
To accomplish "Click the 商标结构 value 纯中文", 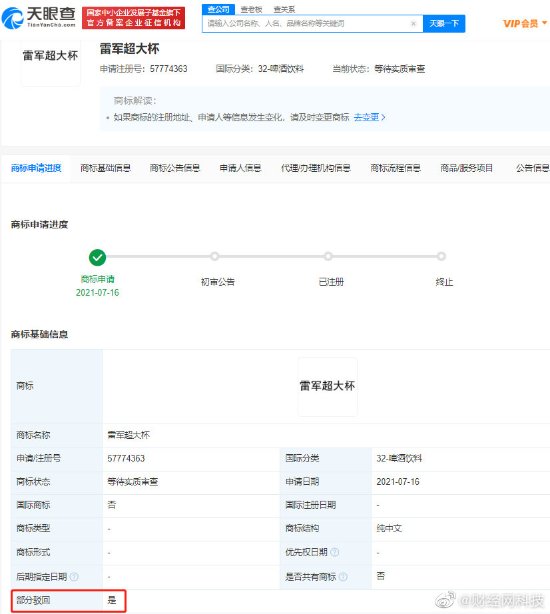I will click(x=389, y=528).
